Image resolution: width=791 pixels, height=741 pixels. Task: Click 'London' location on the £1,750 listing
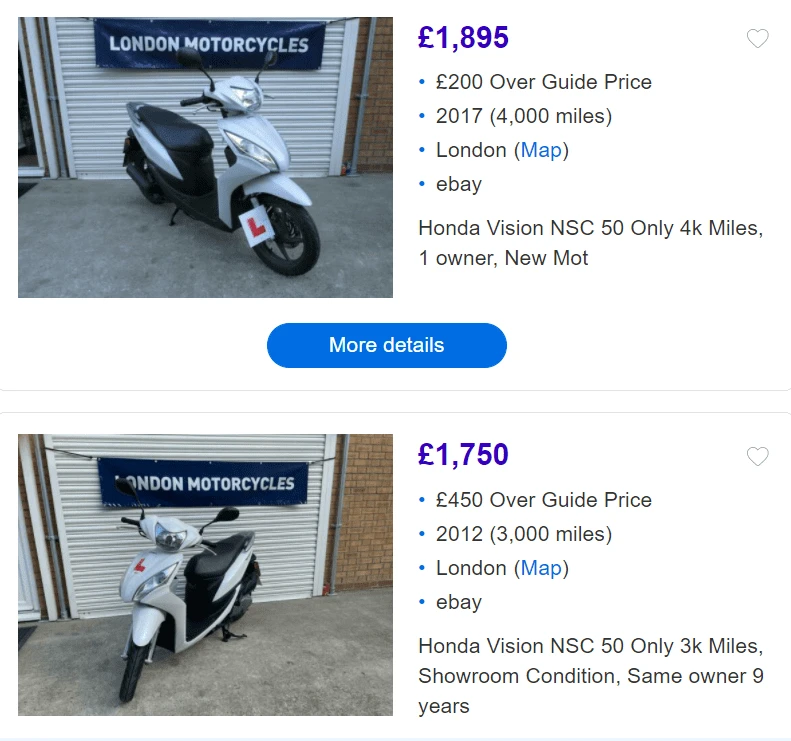point(471,568)
